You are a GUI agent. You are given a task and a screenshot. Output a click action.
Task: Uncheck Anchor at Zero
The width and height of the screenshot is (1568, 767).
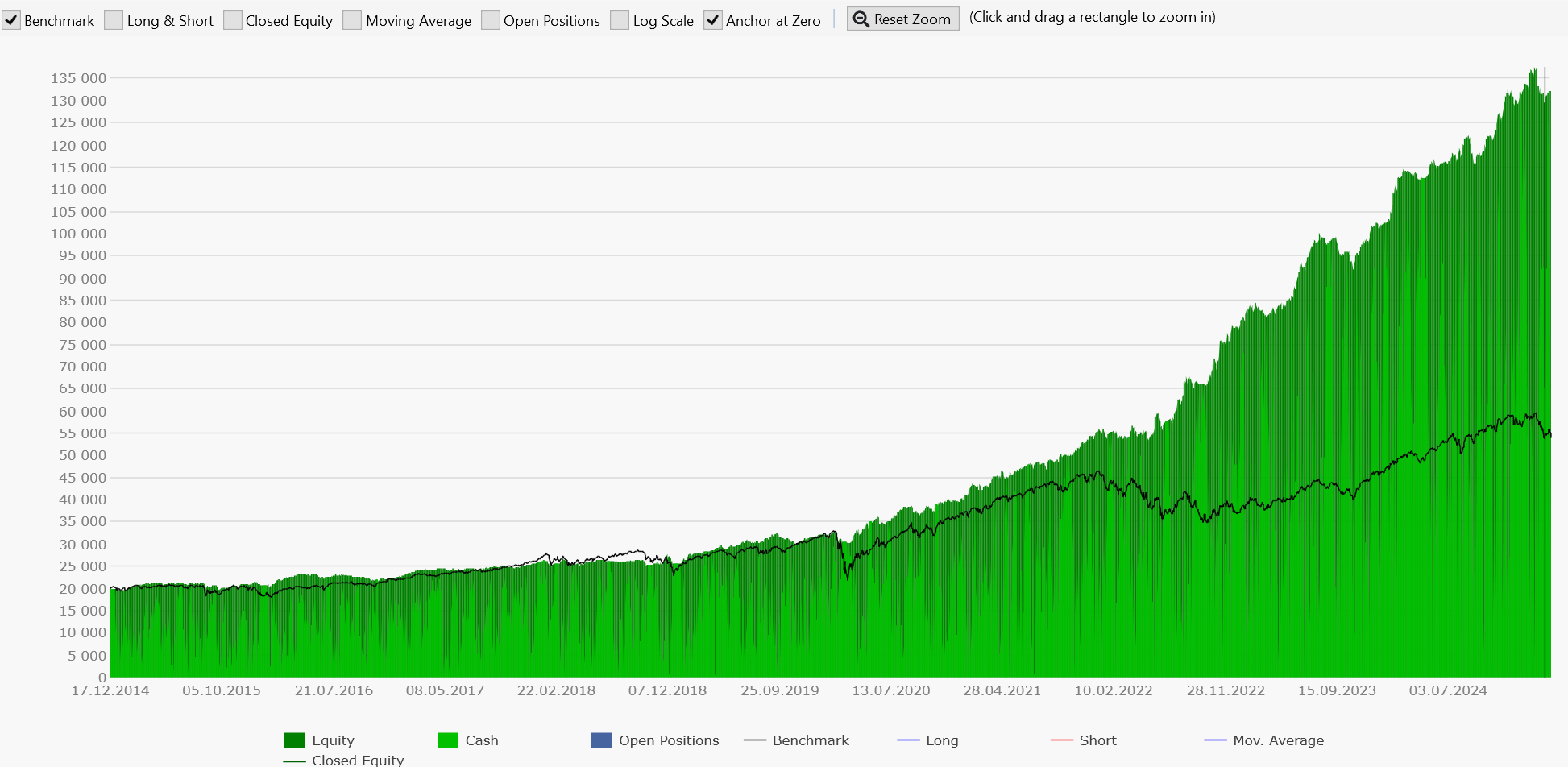pos(713,20)
